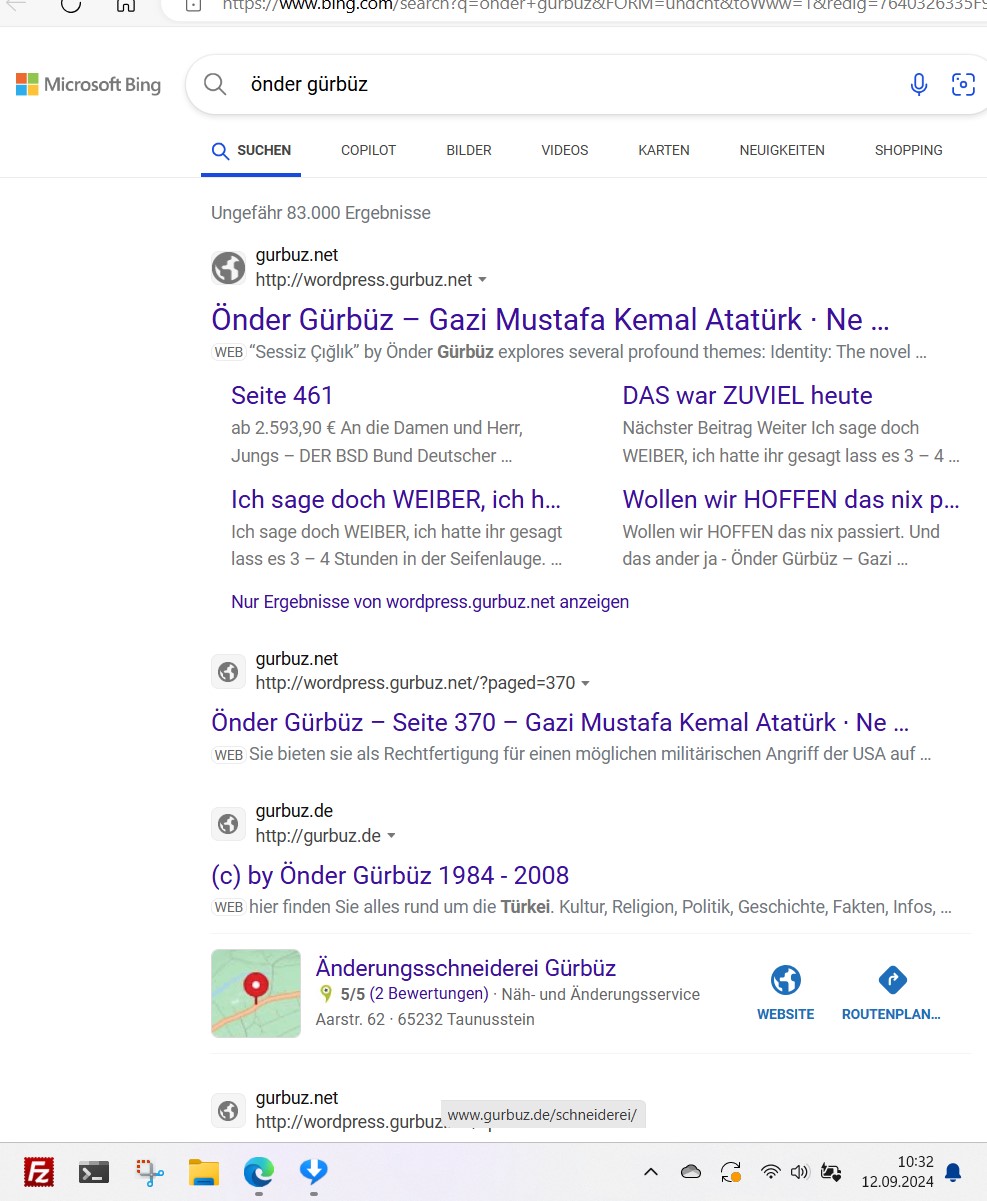Switch to Microsoft Edge in taskbar

(x=259, y=1172)
